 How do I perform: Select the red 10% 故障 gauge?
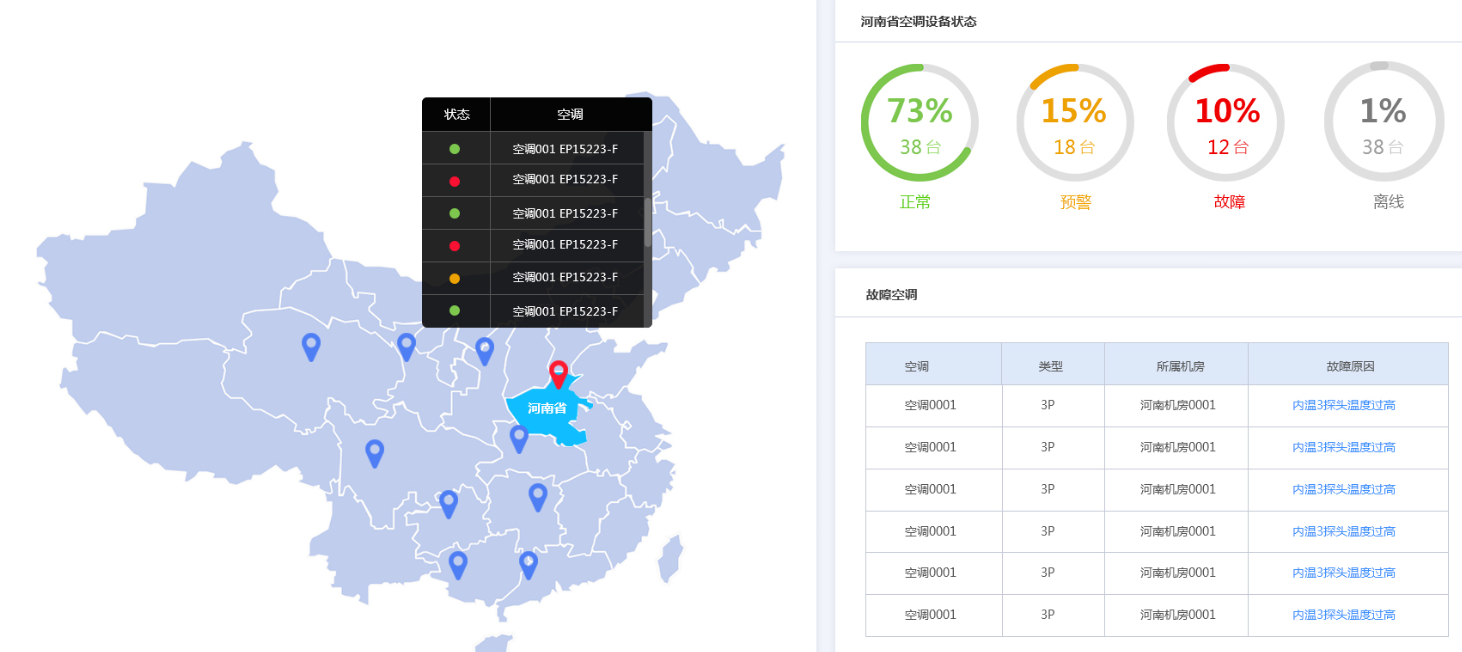pyautogui.click(x=1226, y=122)
